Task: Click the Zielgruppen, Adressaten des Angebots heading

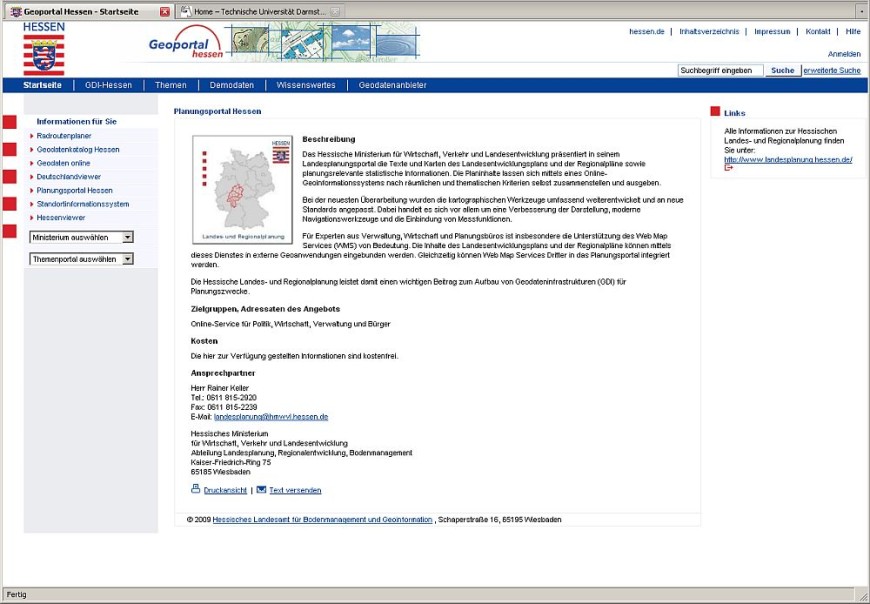Action: point(265,309)
